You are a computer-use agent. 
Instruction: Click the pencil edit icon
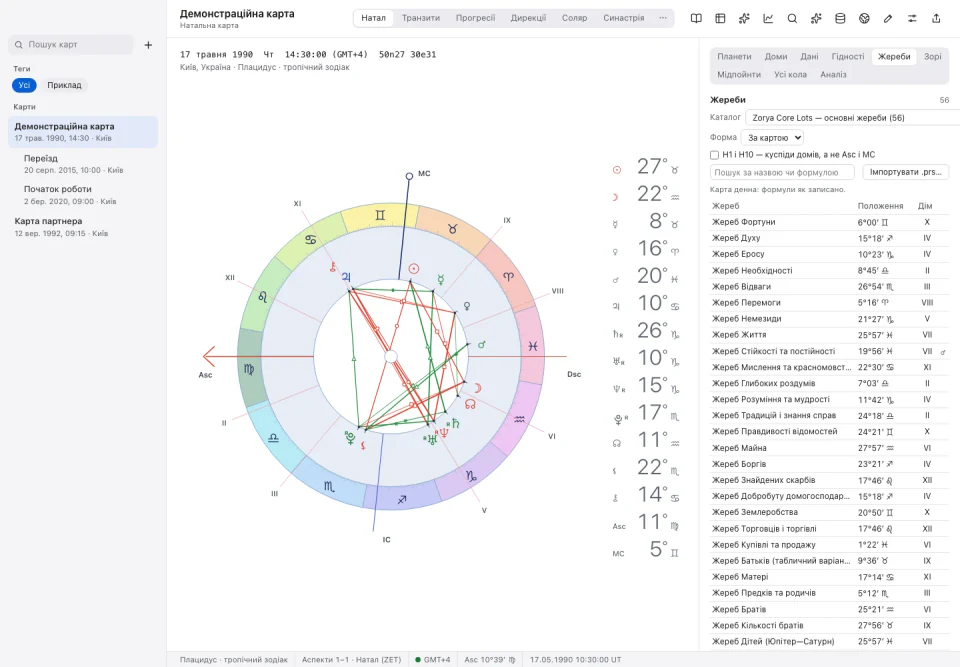tap(888, 18)
